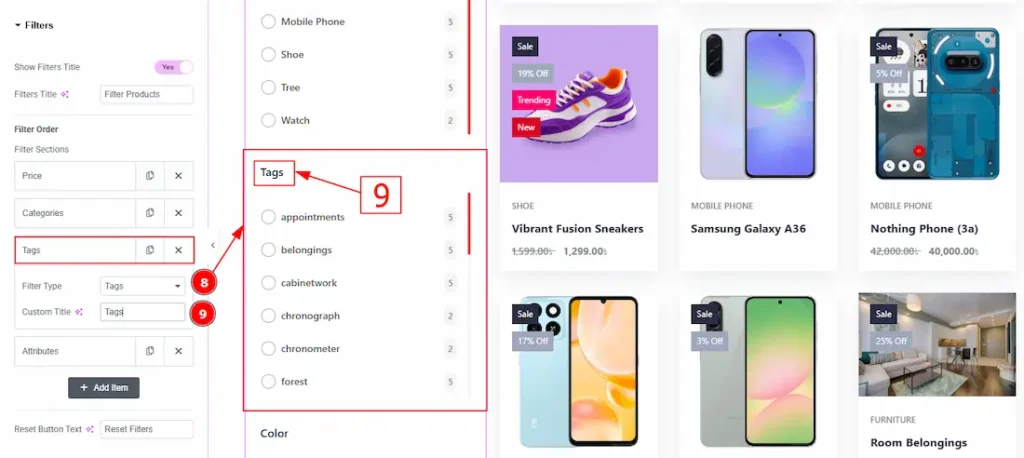Image resolution: width=1024 pixels, height=458 pixels.
Task: Remove the Attributes filter section
Action: click(x=178, y=351)
